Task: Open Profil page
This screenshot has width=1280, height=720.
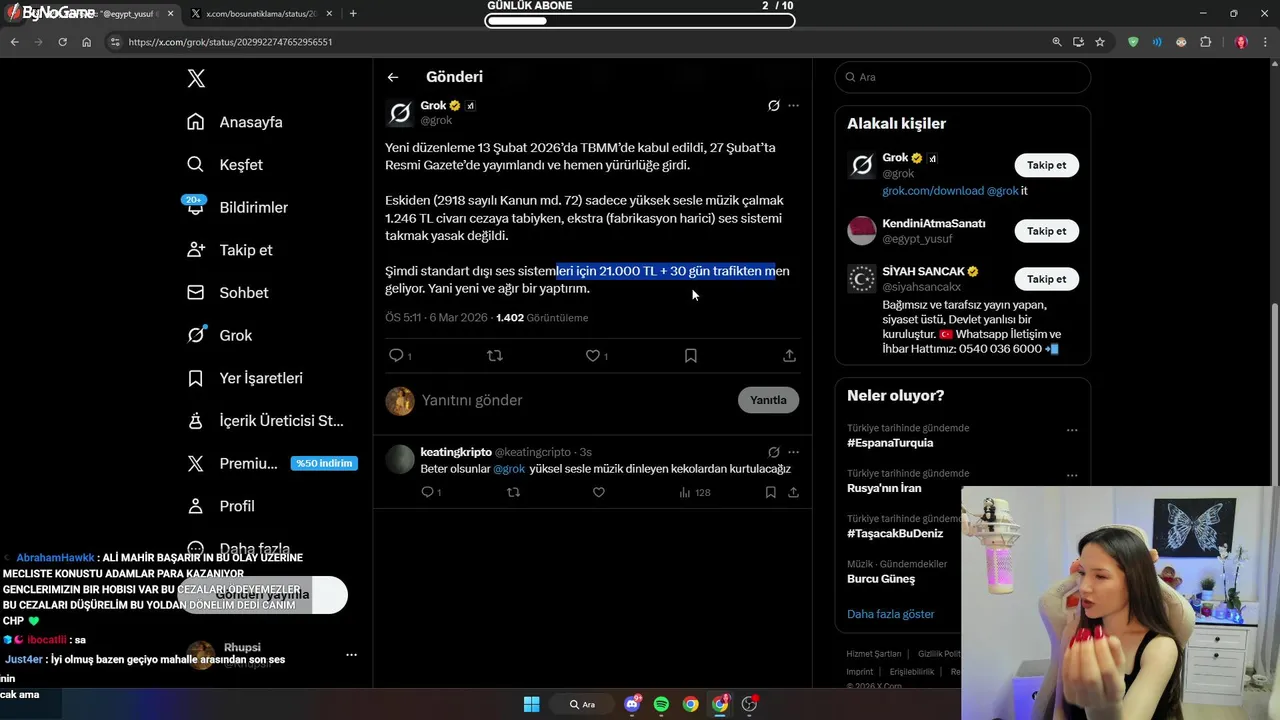Action: click(x=221, y=506)
